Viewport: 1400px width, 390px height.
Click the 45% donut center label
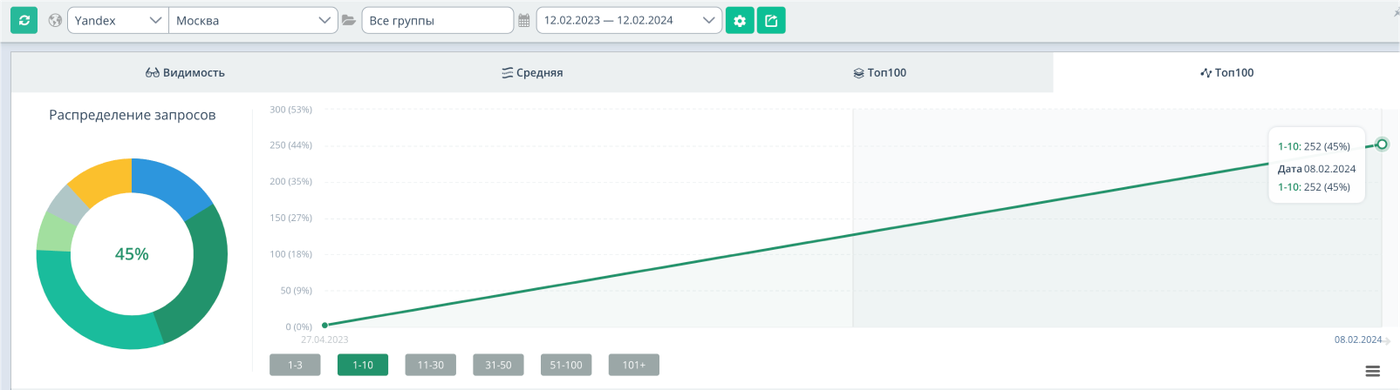click(132, 254)
